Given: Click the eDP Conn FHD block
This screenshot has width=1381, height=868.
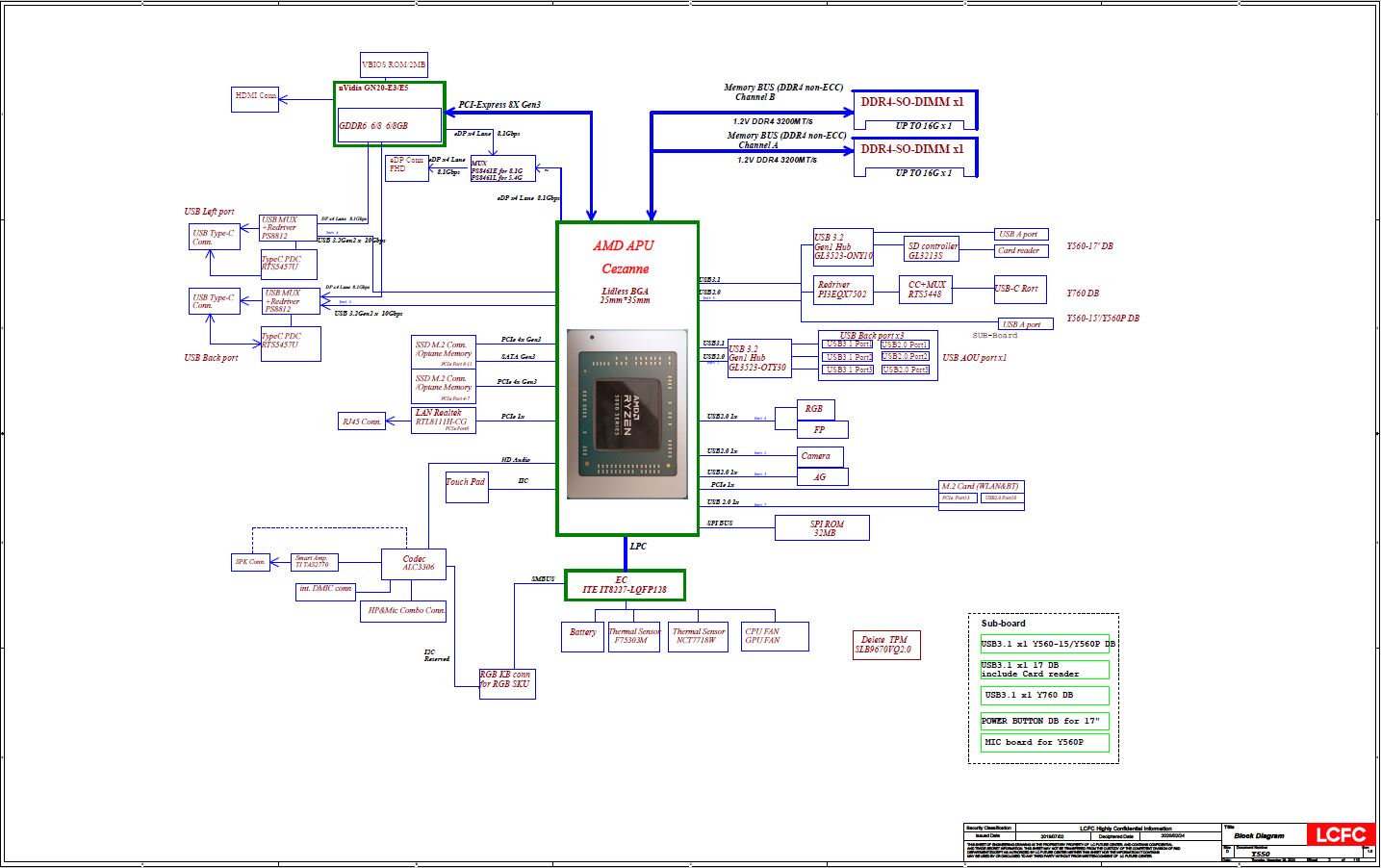Looking at the screenshot, I should [x=406, y=167].
